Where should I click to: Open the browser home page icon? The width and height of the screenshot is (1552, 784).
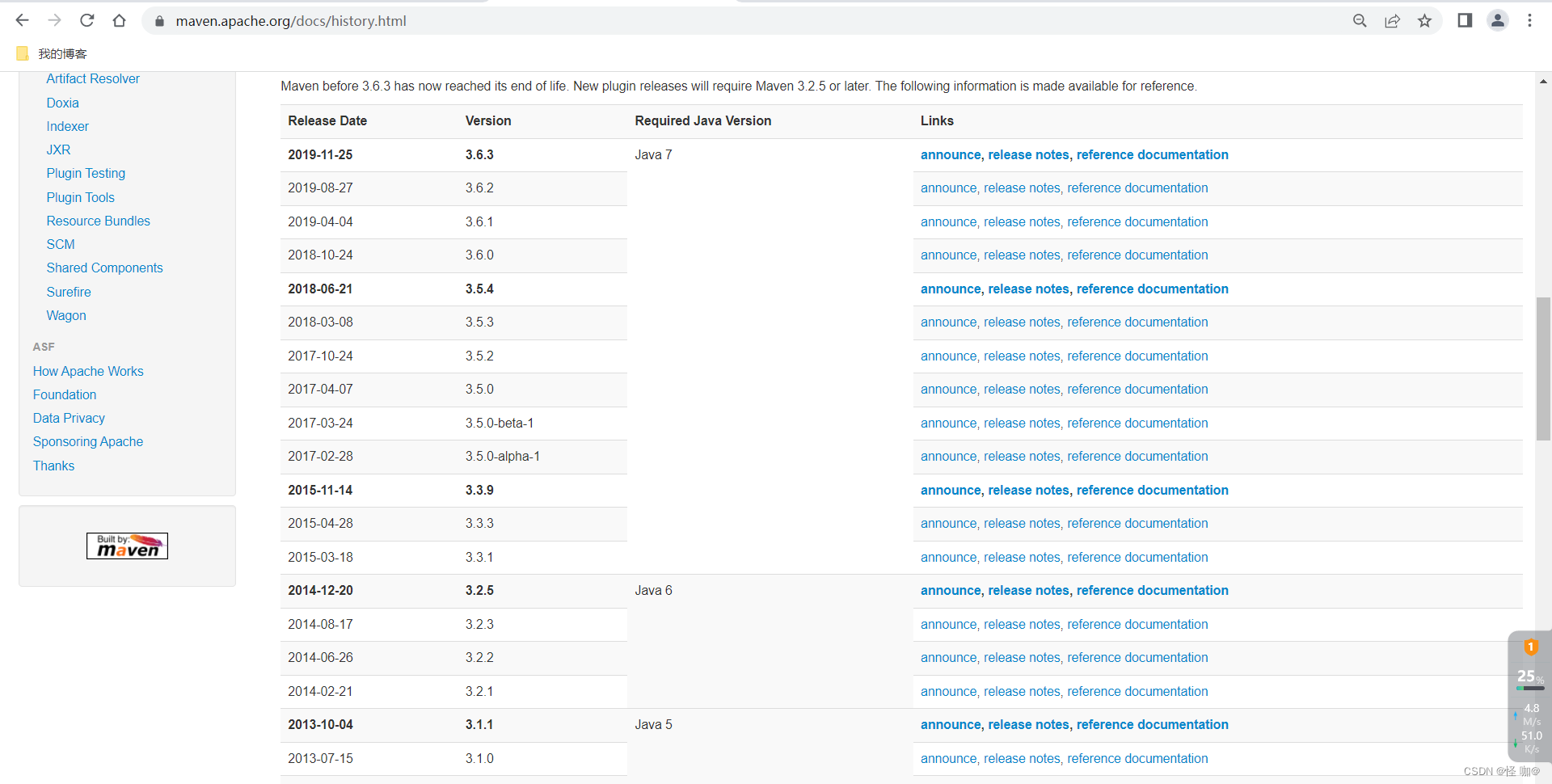[x=120, y=20]
